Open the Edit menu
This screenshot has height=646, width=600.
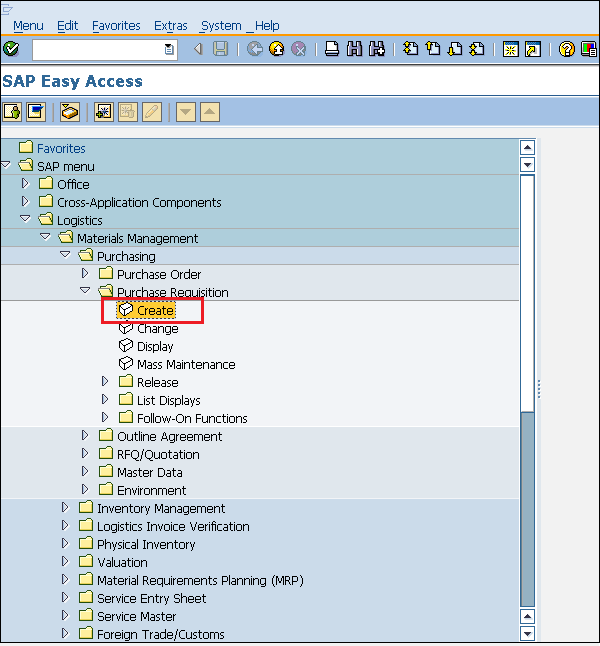coord(67,26)
